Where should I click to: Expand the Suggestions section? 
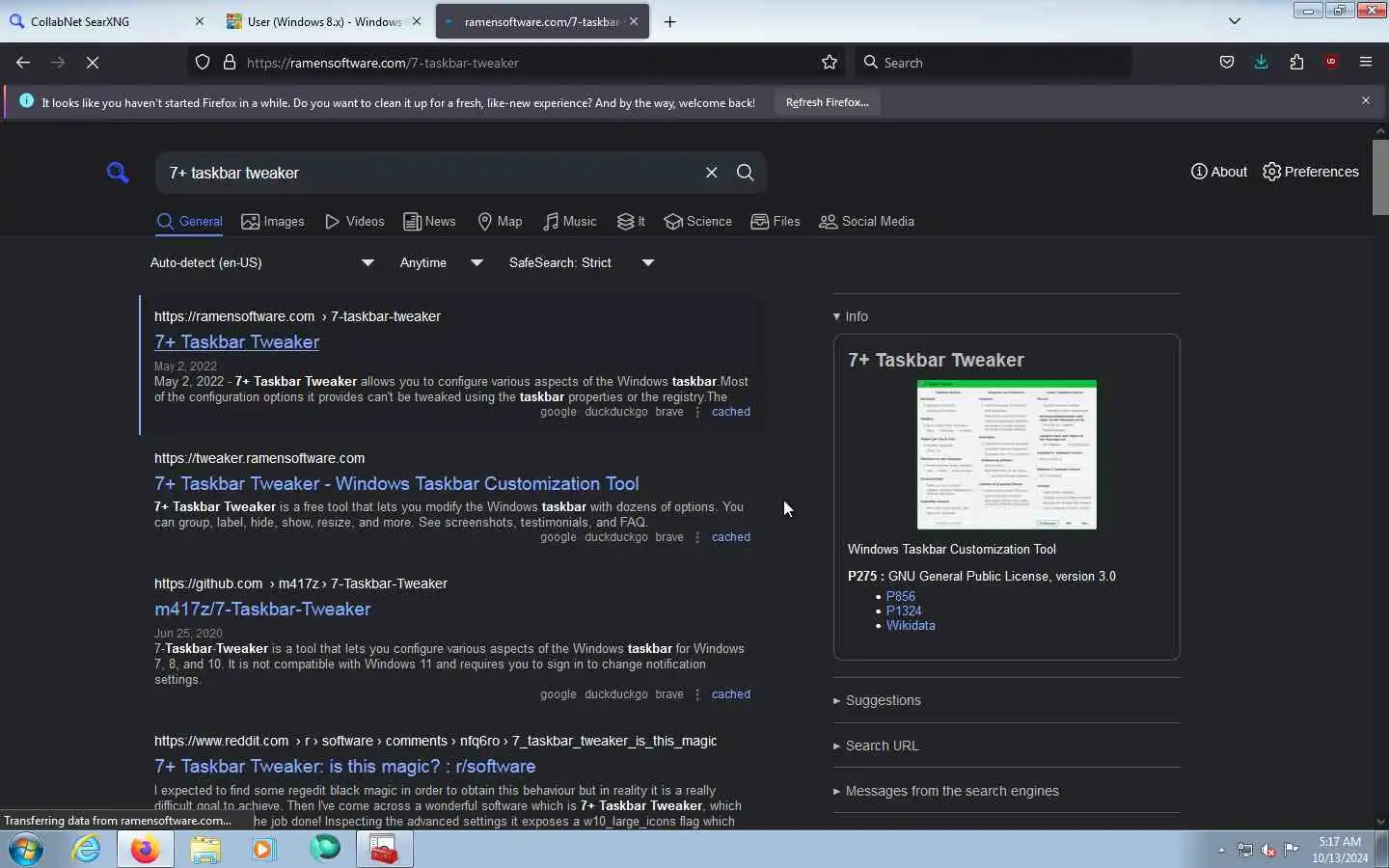click(877, 700)
